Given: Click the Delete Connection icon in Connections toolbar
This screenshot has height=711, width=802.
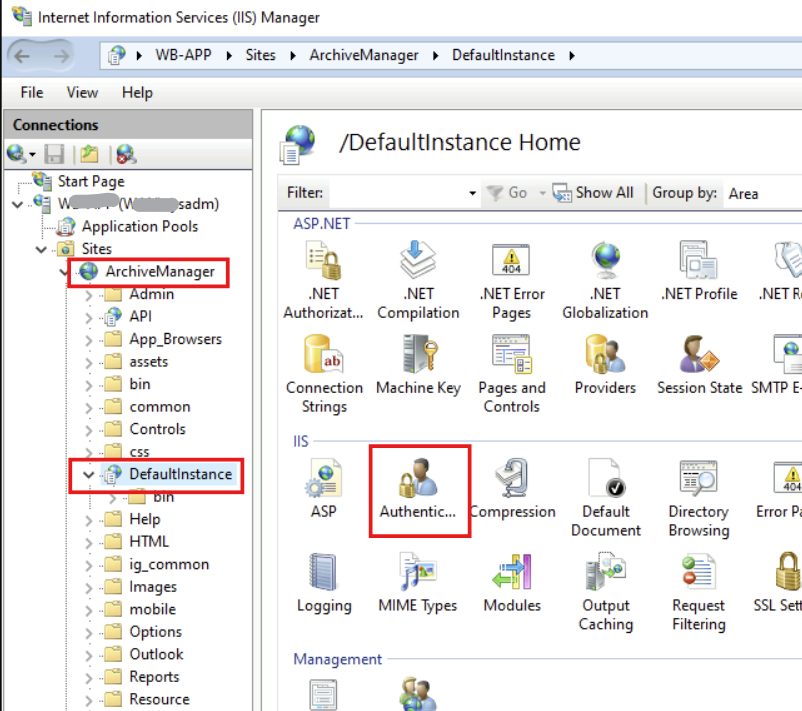Looking at the screenshot, I should (125, 154).
